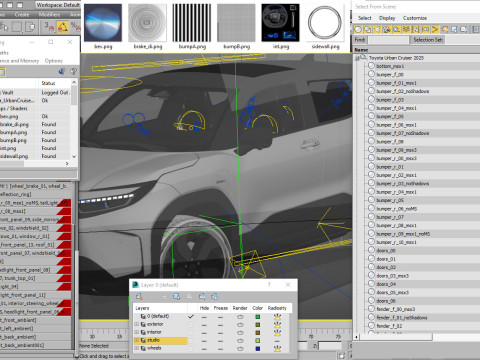The image size is (480, 360).
Task: Expand the wheels layer
Action: tap(136, 348)
